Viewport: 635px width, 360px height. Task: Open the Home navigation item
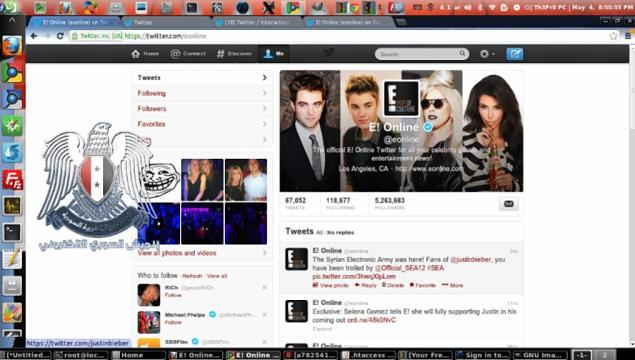click(x=145, y=53)
